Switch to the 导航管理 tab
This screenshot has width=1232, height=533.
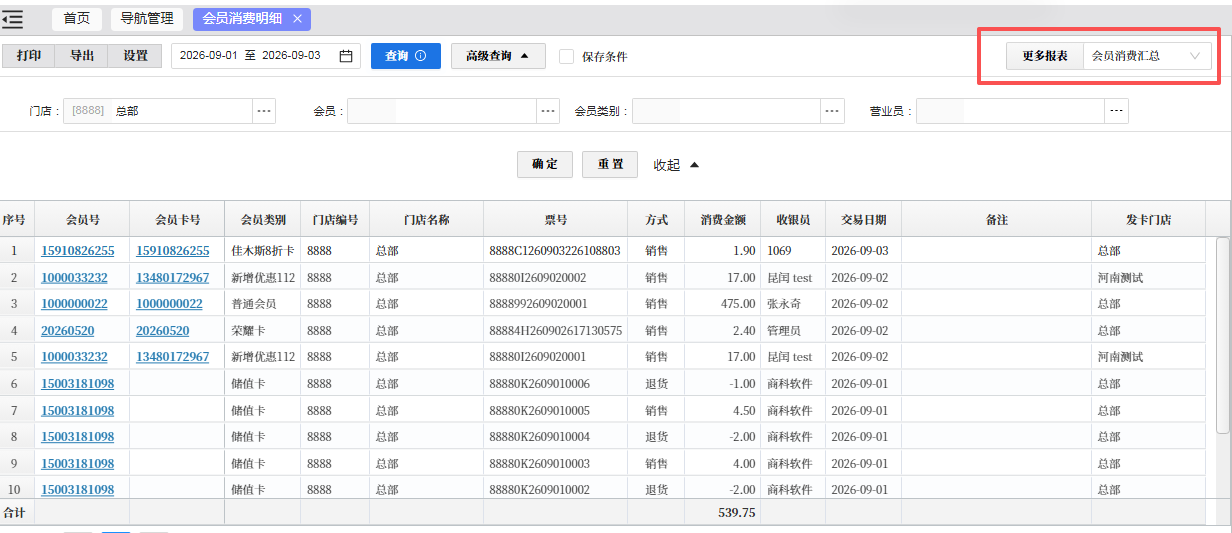(146, 18)
